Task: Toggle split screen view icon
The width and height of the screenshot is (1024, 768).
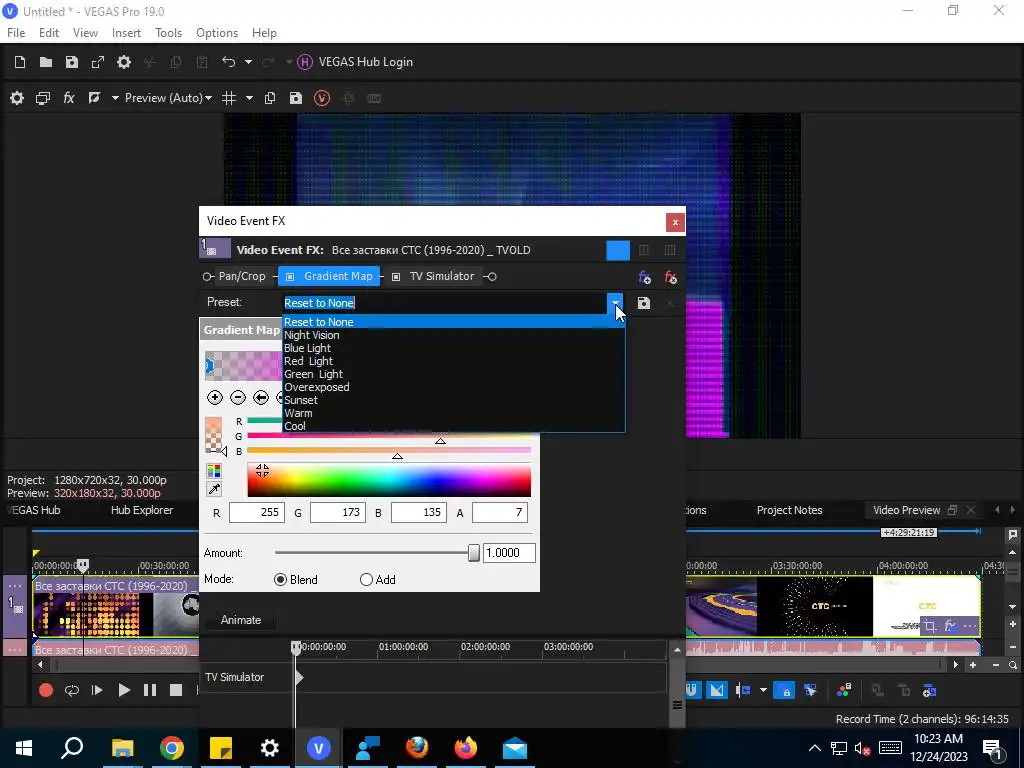Action: coord(95,98)
